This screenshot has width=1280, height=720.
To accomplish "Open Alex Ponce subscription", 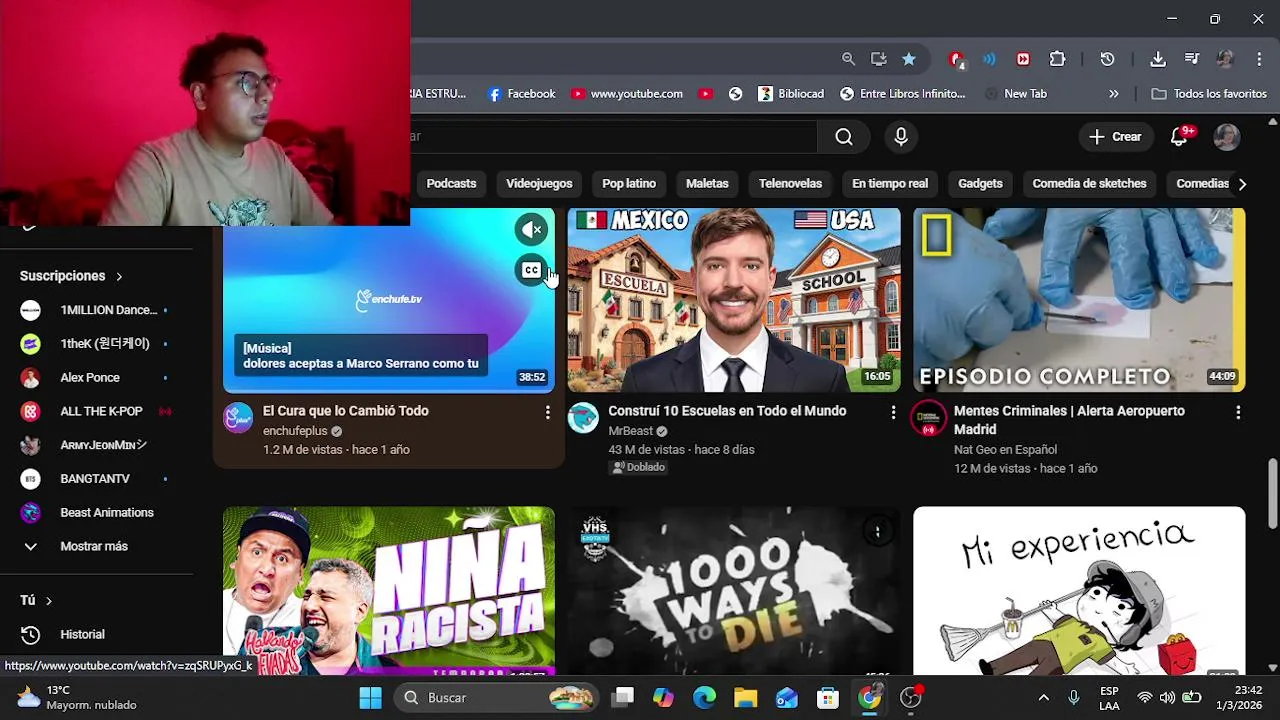I will 96,378.
